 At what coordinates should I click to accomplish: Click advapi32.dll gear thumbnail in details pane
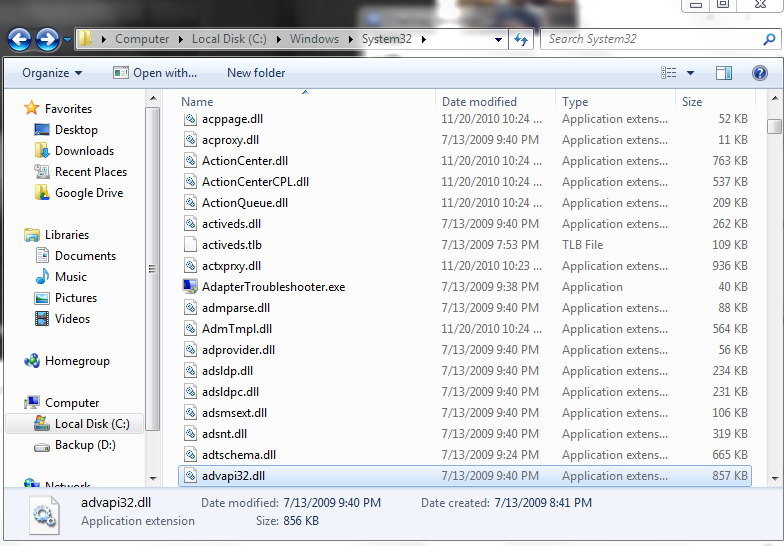[x=44, y=515]
